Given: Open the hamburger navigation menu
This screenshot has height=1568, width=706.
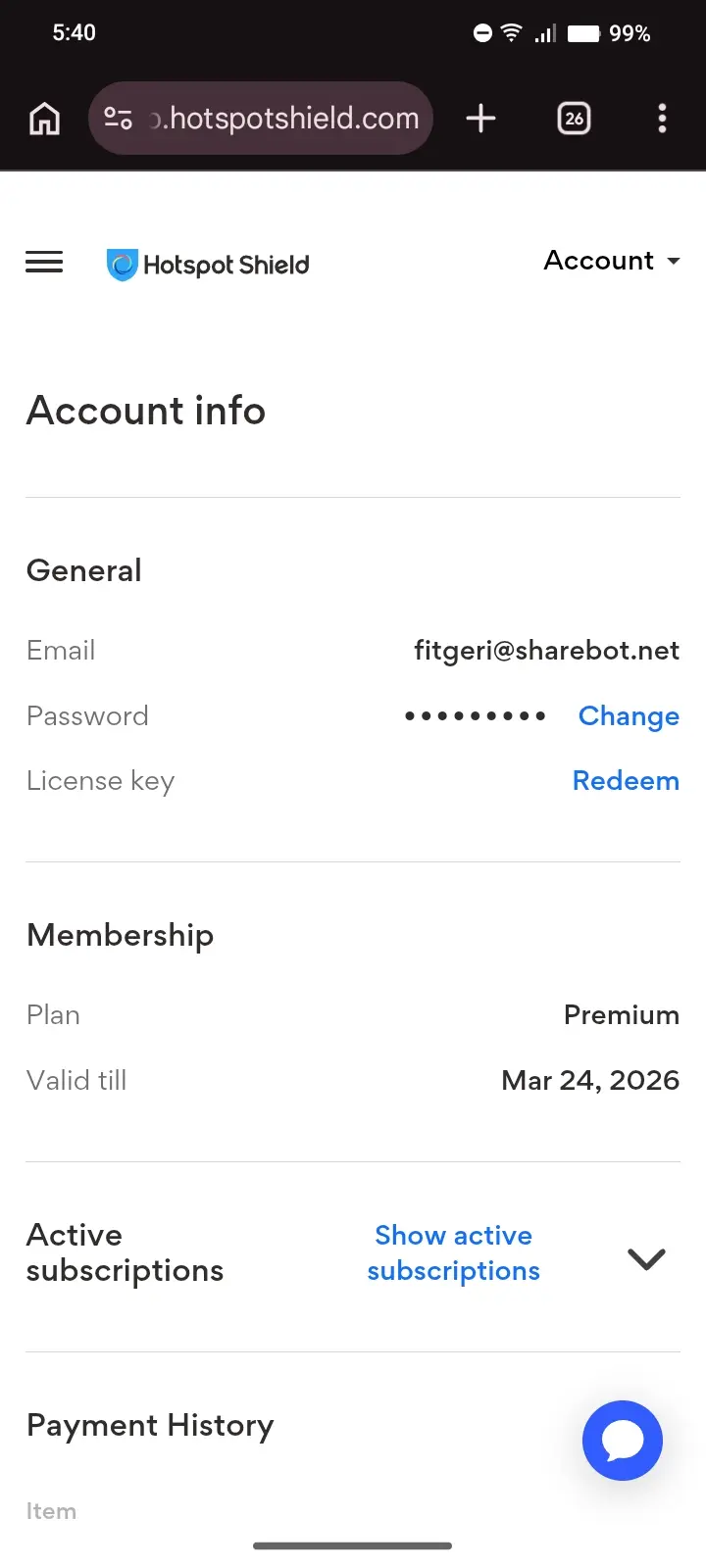Looking at the screenshot, I should pyautogui.click(x=44, y=262).
